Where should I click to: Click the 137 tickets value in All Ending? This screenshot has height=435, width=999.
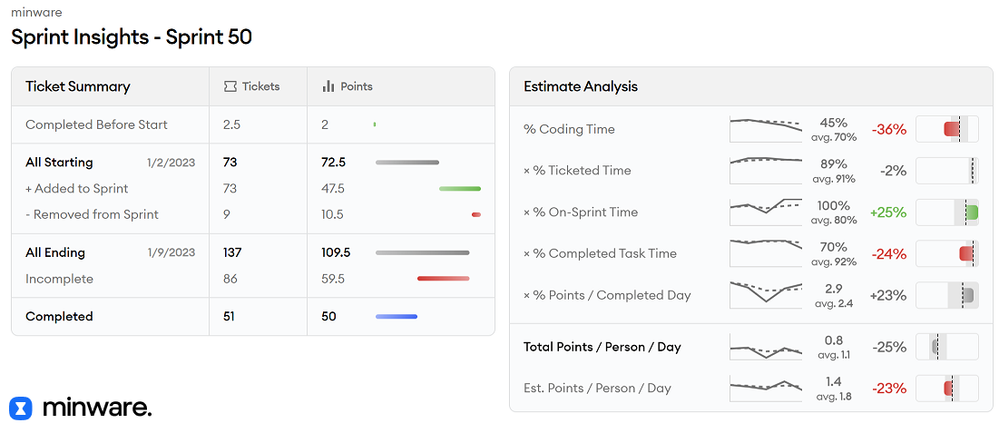233,253
